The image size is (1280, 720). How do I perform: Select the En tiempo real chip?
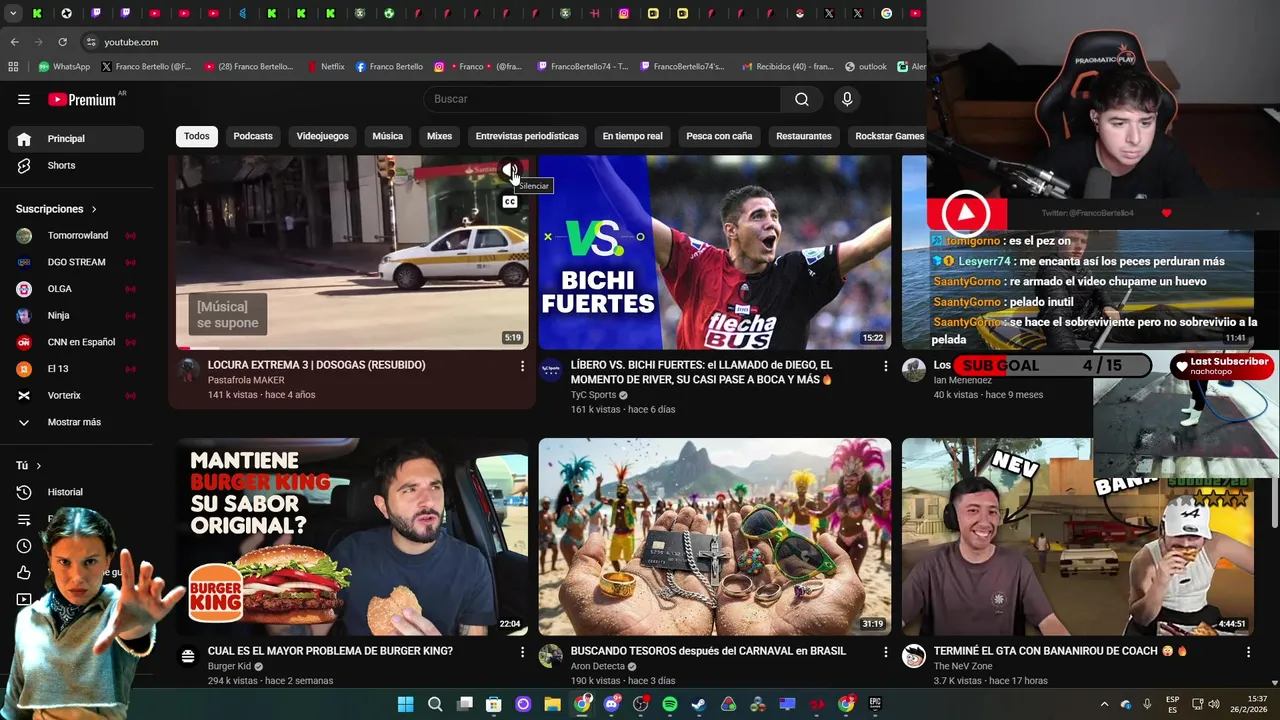[632, 136]
